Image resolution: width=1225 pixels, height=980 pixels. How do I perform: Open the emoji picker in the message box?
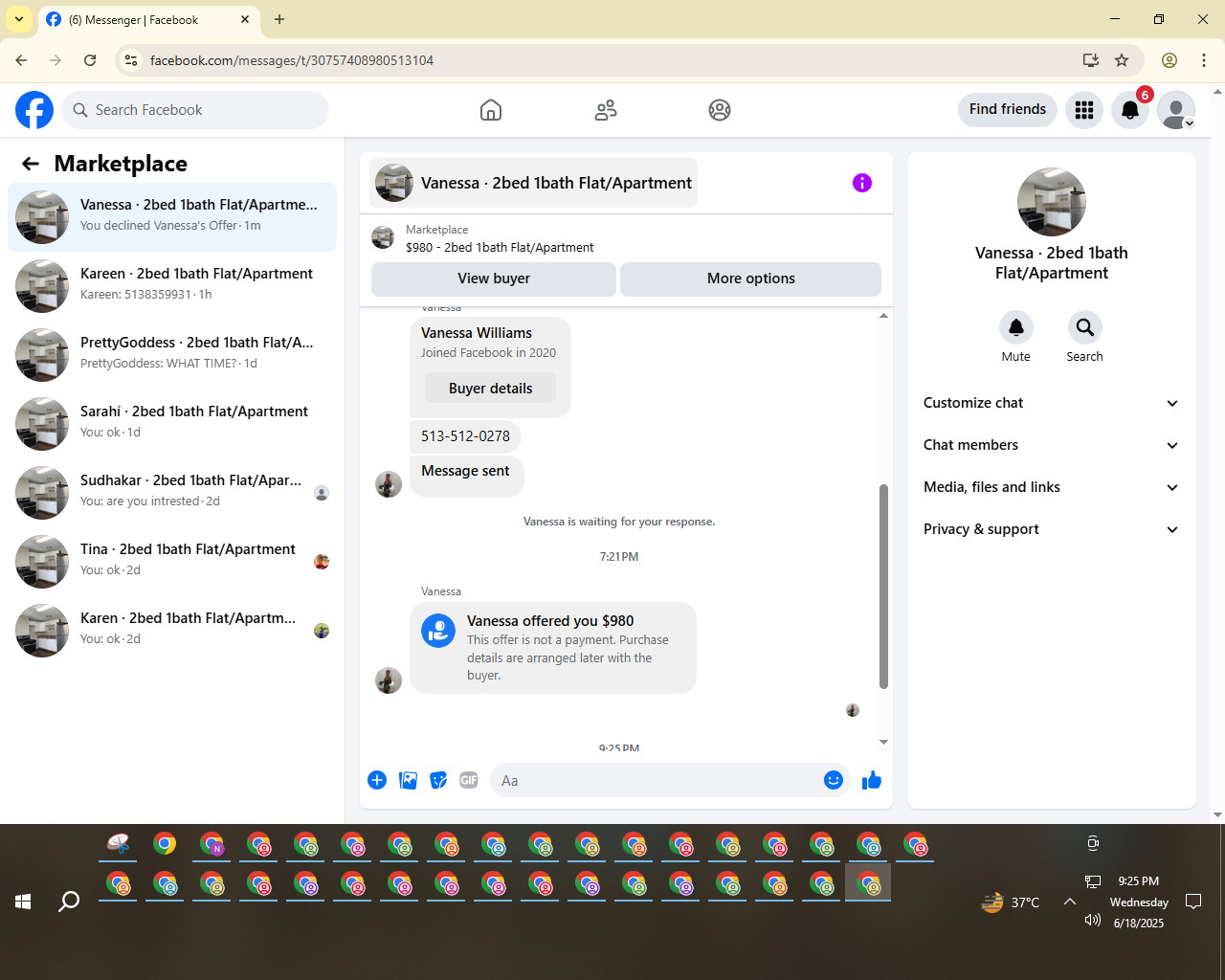(x=834, y=780)
